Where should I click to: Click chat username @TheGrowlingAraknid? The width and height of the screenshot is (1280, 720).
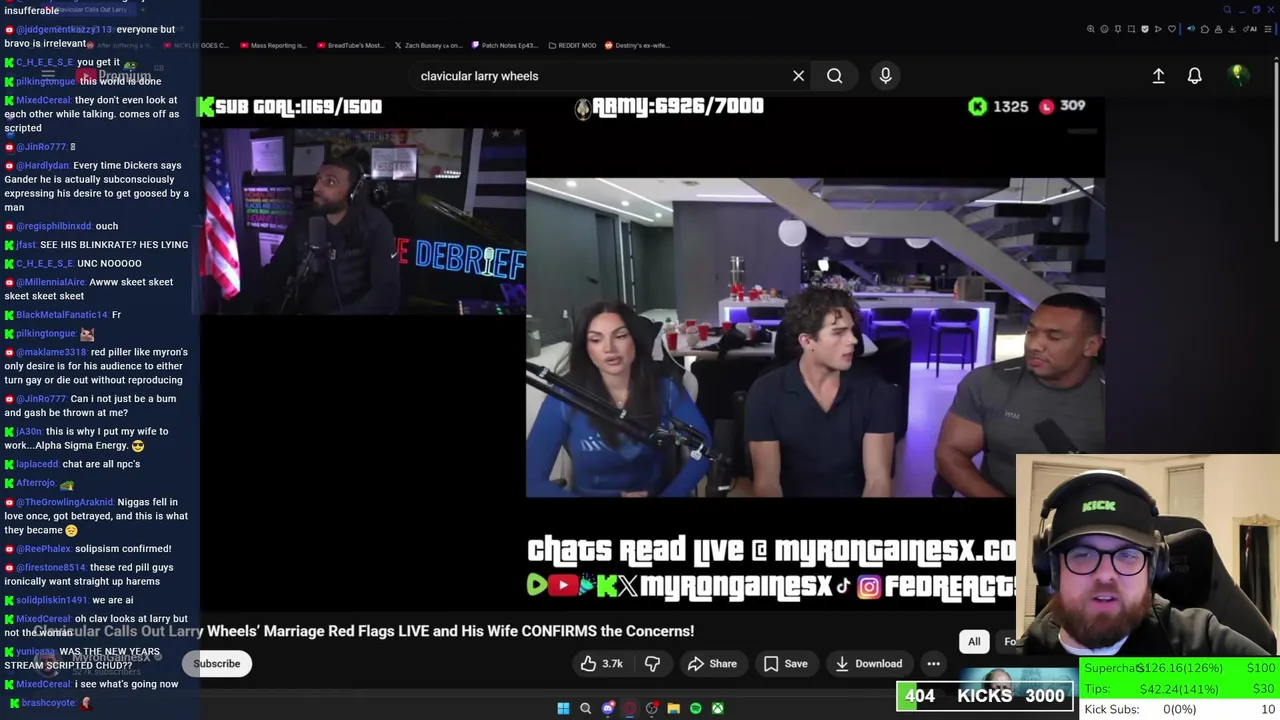pos(65,502)
